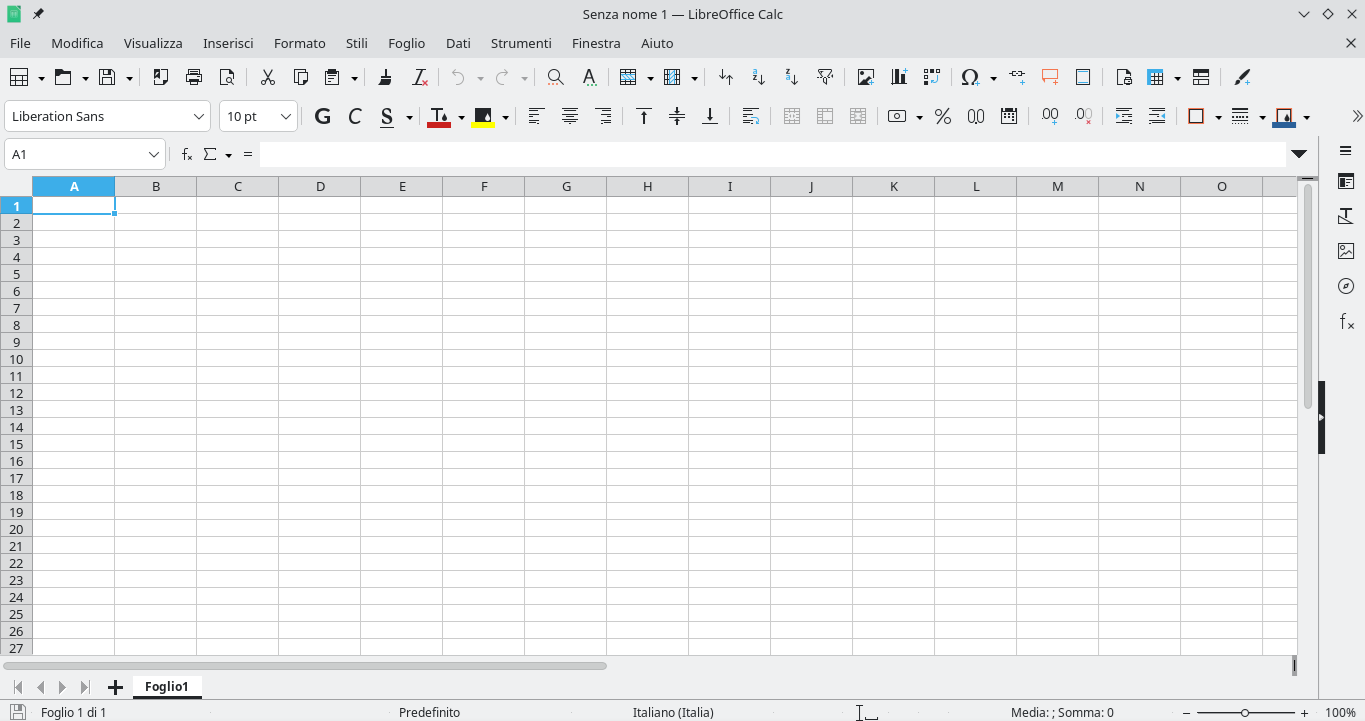
Task: Insert a comment on the cell
Action: tap(1049, 77)
